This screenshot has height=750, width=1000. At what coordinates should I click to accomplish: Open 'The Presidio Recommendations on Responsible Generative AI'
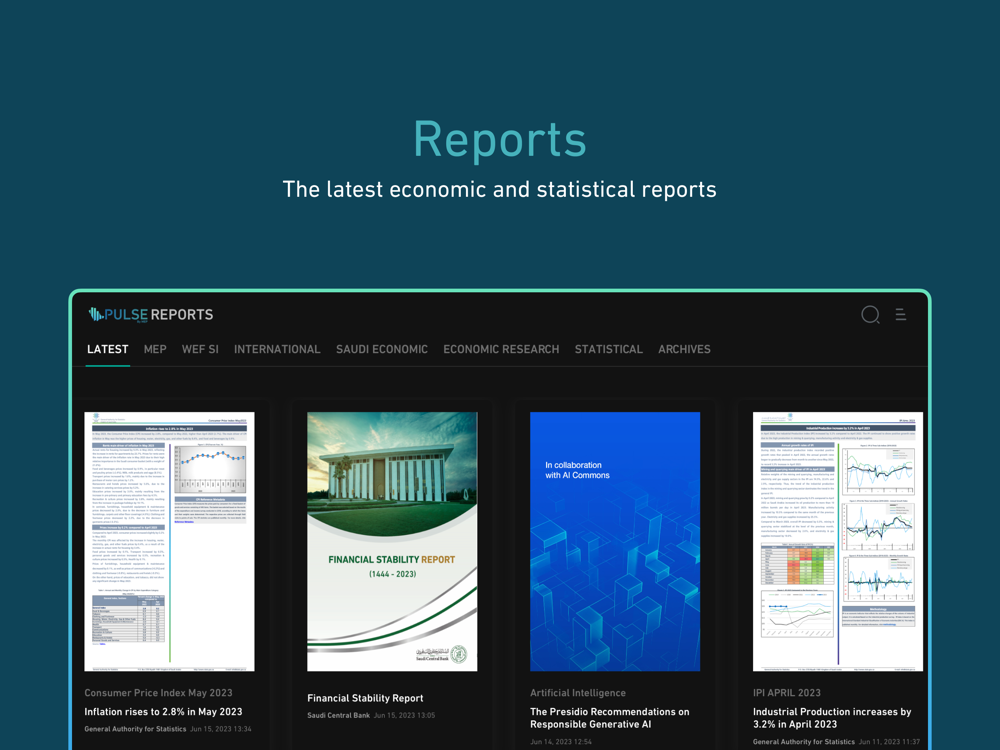pos(610,718)
